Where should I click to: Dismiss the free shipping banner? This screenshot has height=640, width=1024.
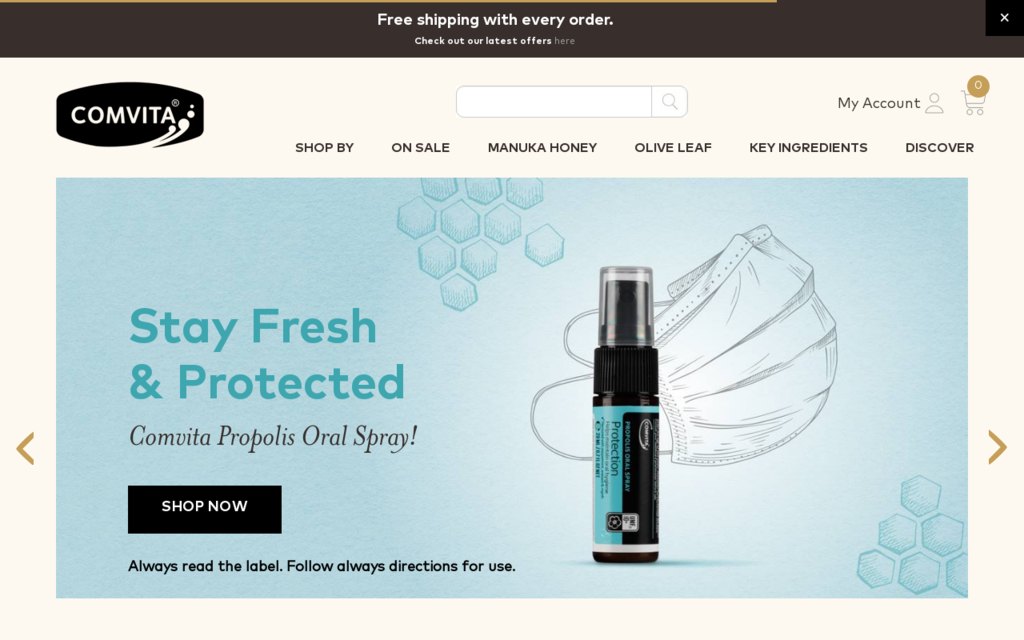point(1004,18)
